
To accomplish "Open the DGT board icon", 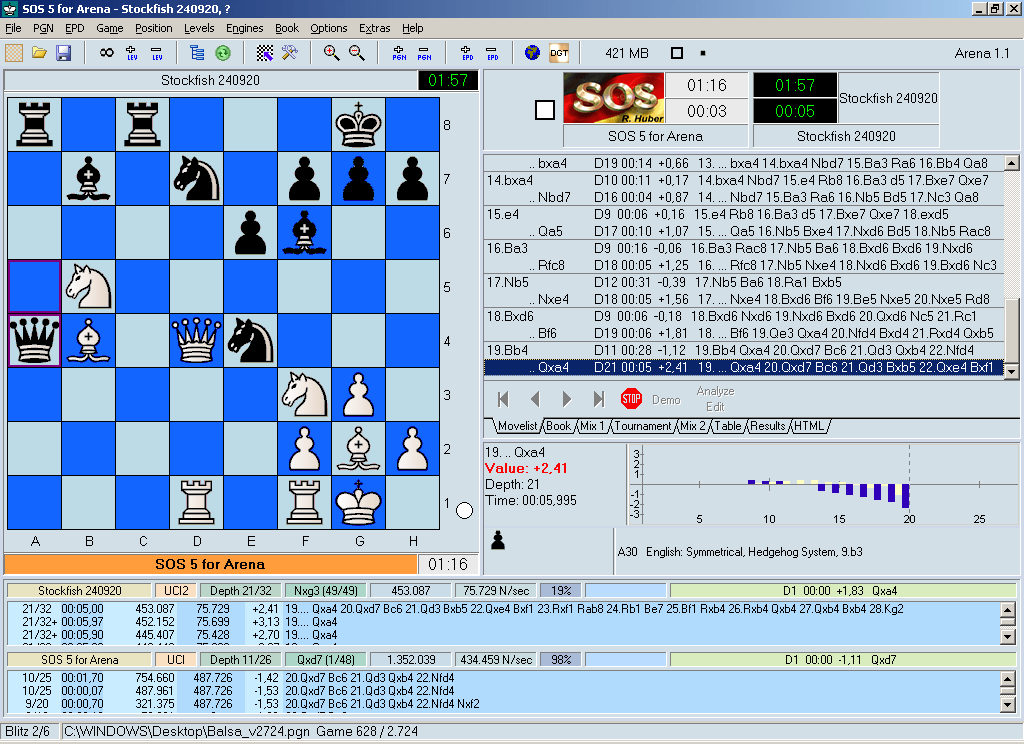I will coord(558,53).
